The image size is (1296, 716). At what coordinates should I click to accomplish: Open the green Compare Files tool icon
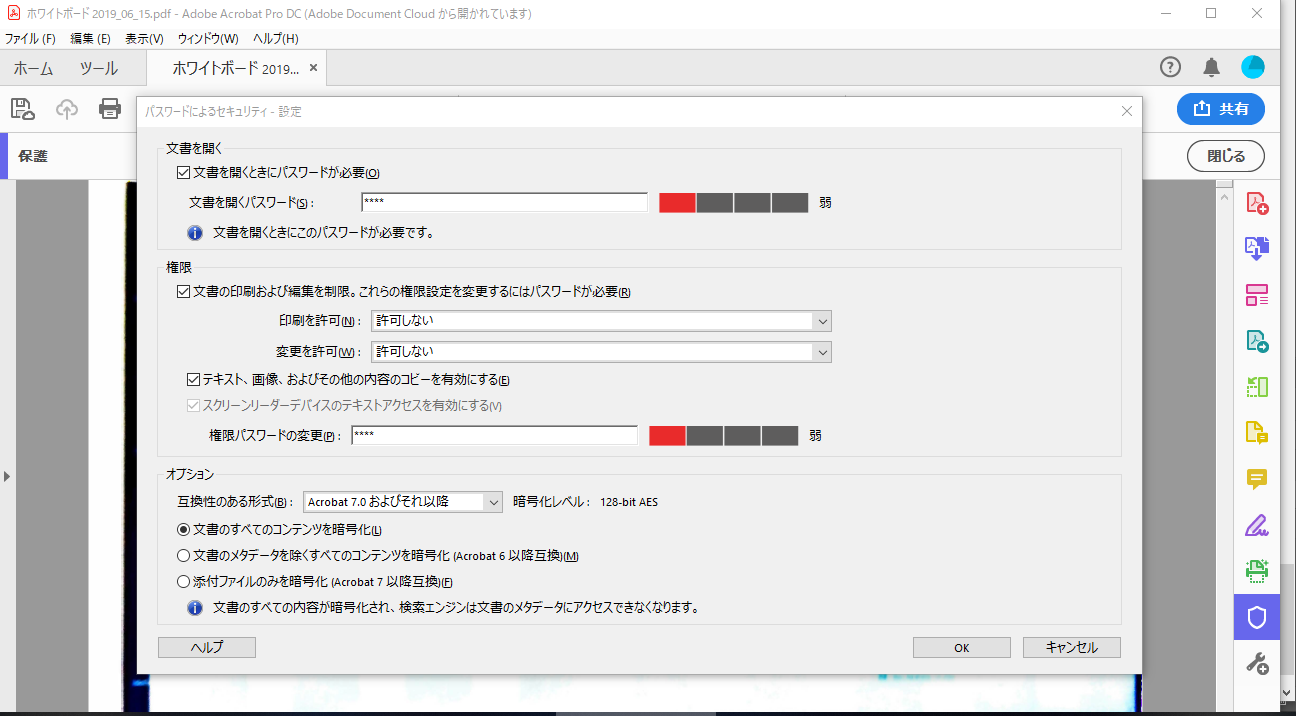(1257, 387)
